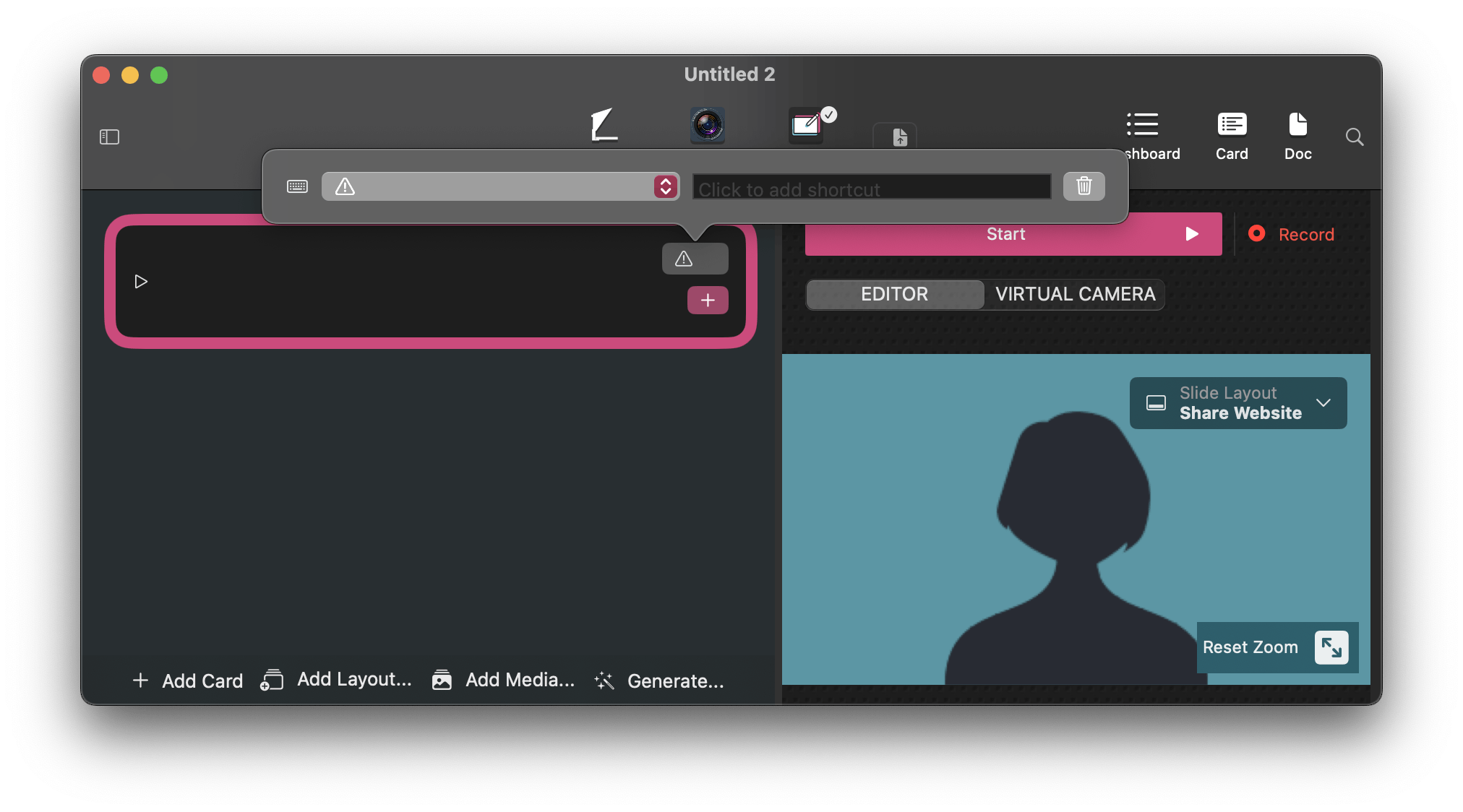Click the slanted pen logo icon
The height and width of the screenshot is (812, 1463).
point(604,125)
